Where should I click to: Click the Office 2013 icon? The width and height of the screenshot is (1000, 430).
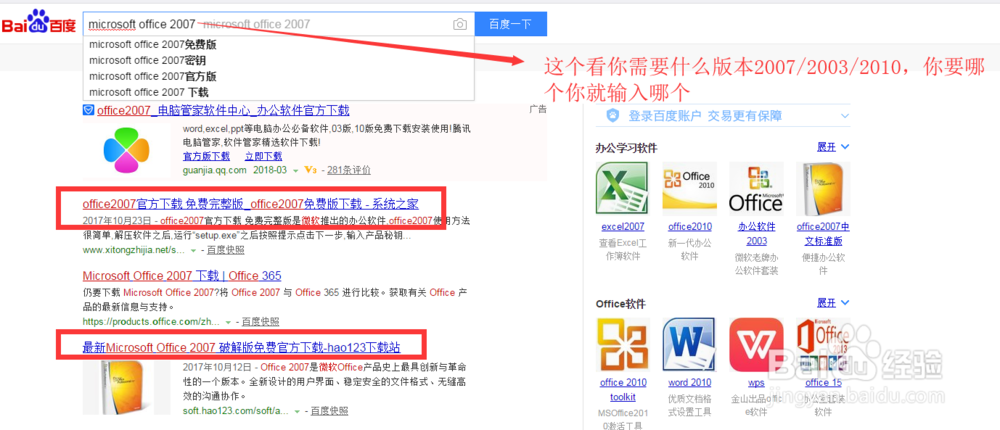click(x=823, y=345)
